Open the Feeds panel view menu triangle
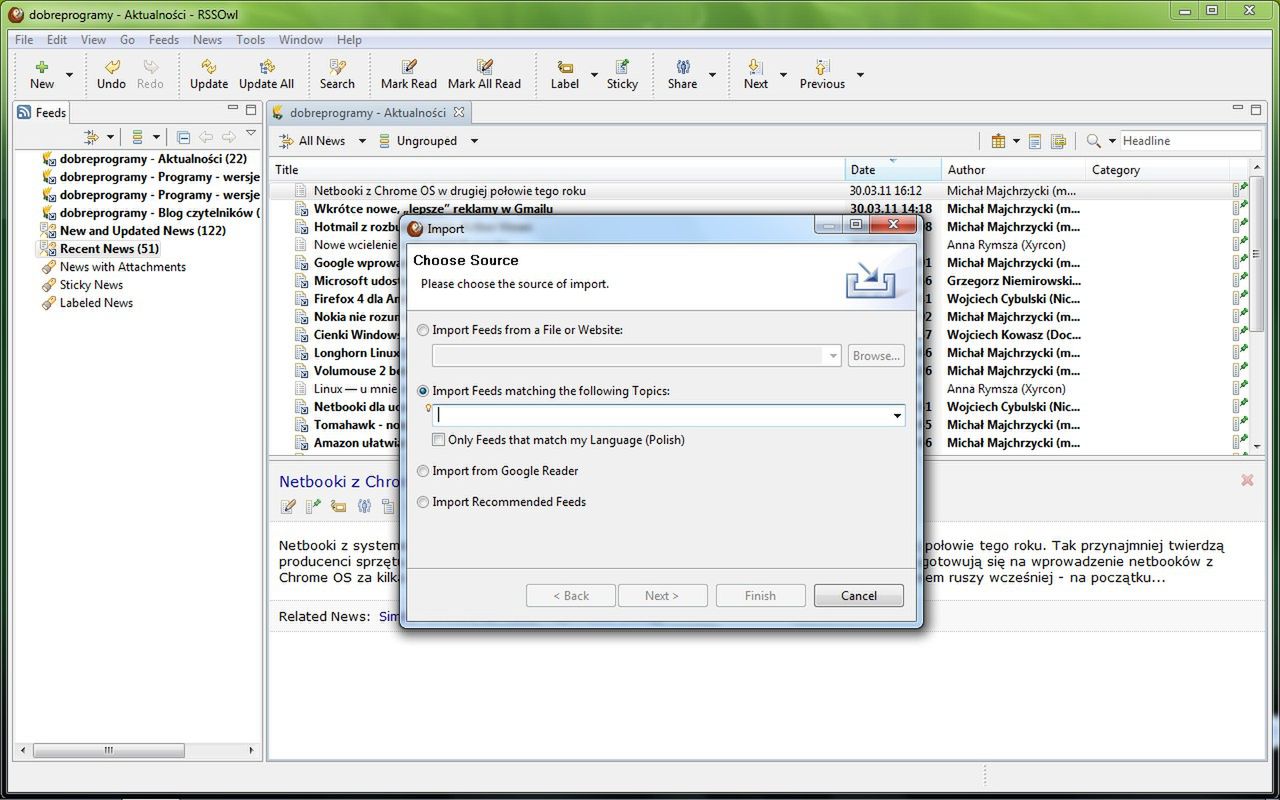 point(251,133)
